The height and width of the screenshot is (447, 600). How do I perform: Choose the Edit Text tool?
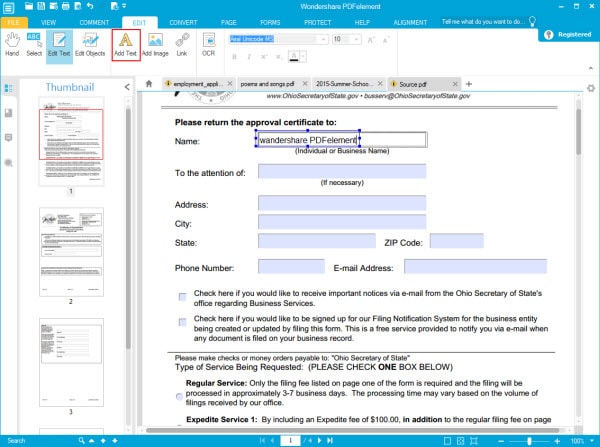click(x=59, y=45)
